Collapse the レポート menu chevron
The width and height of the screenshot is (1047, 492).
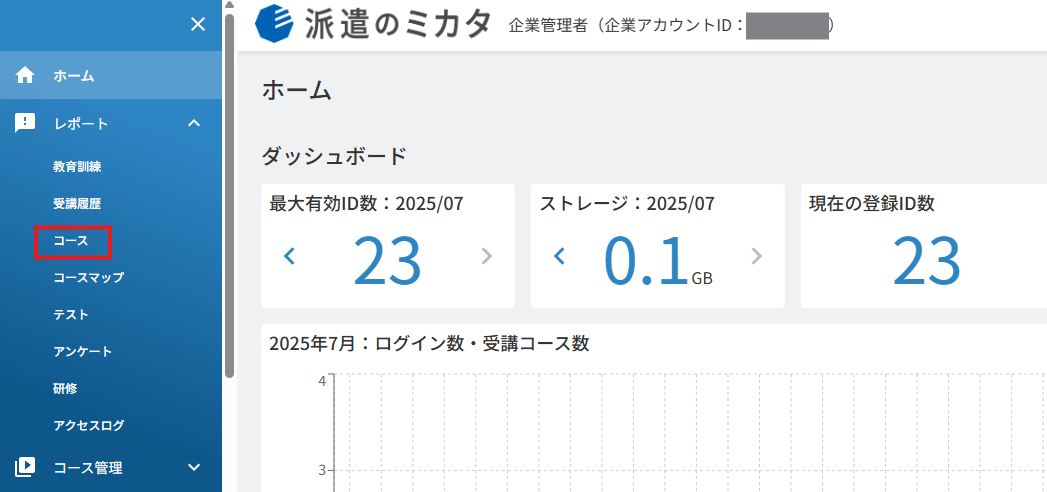[x=194, y=123]
